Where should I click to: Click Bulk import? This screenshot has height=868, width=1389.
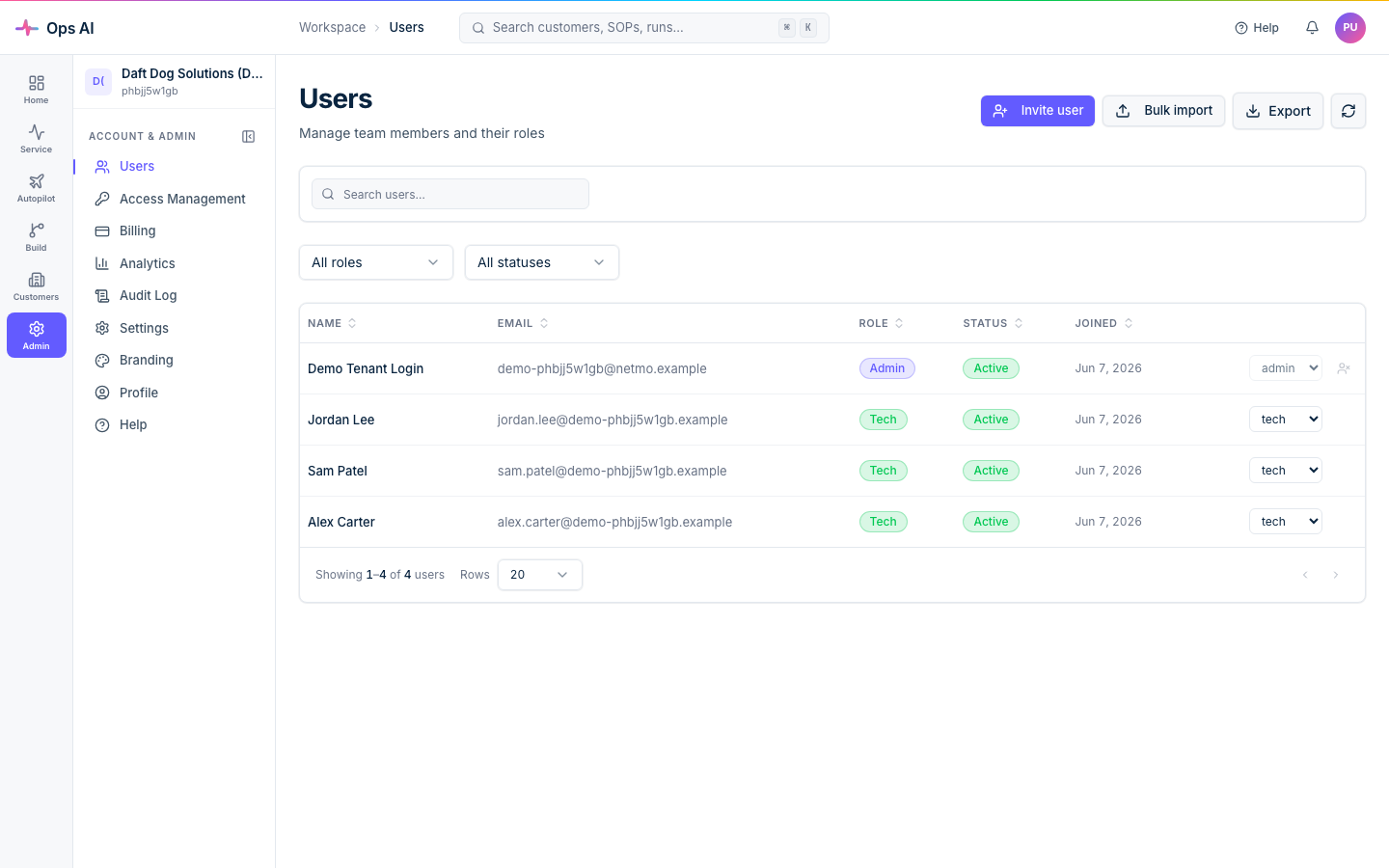[x=1164, y=111]
